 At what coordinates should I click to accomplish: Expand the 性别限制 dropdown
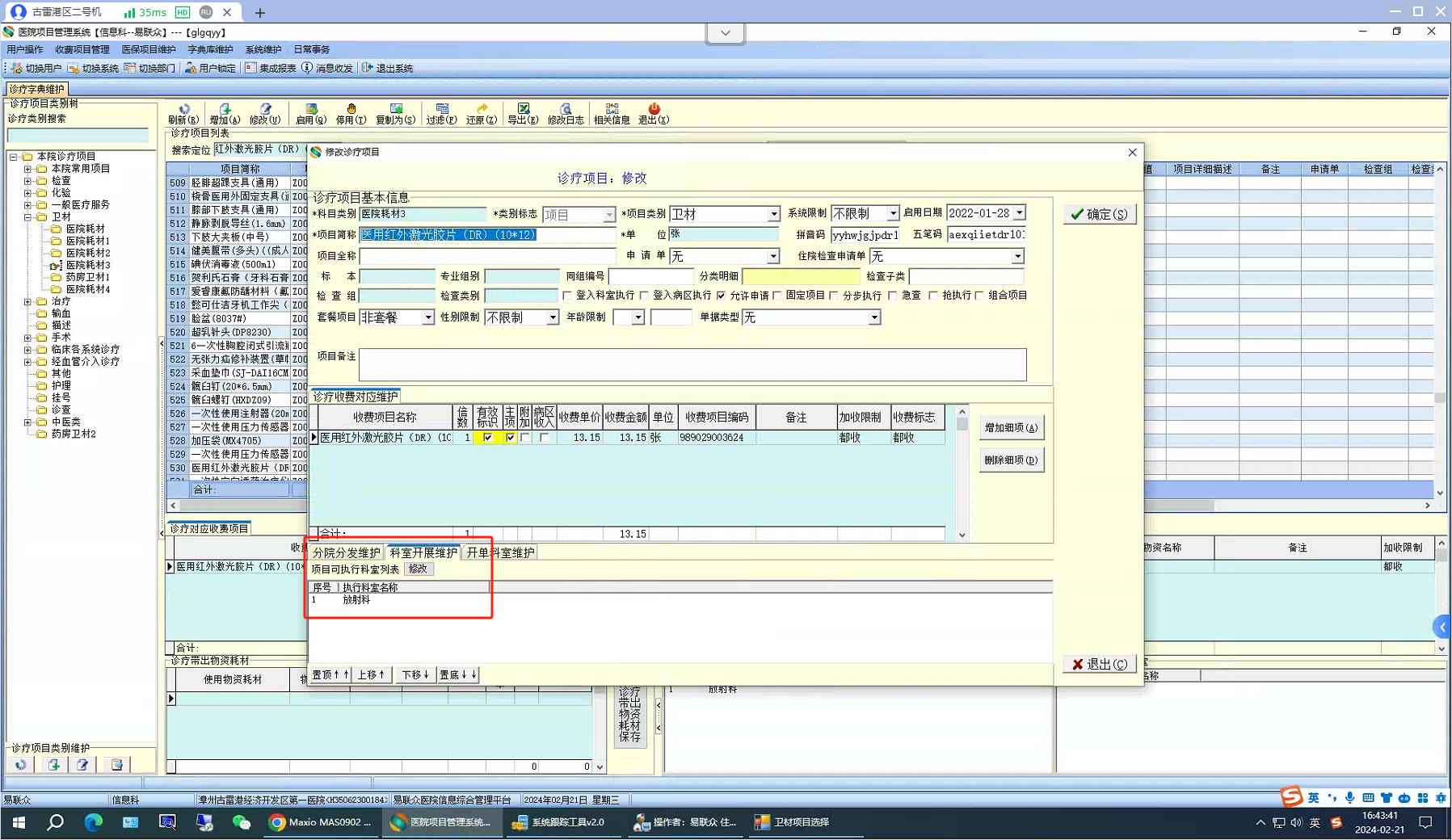553,318
